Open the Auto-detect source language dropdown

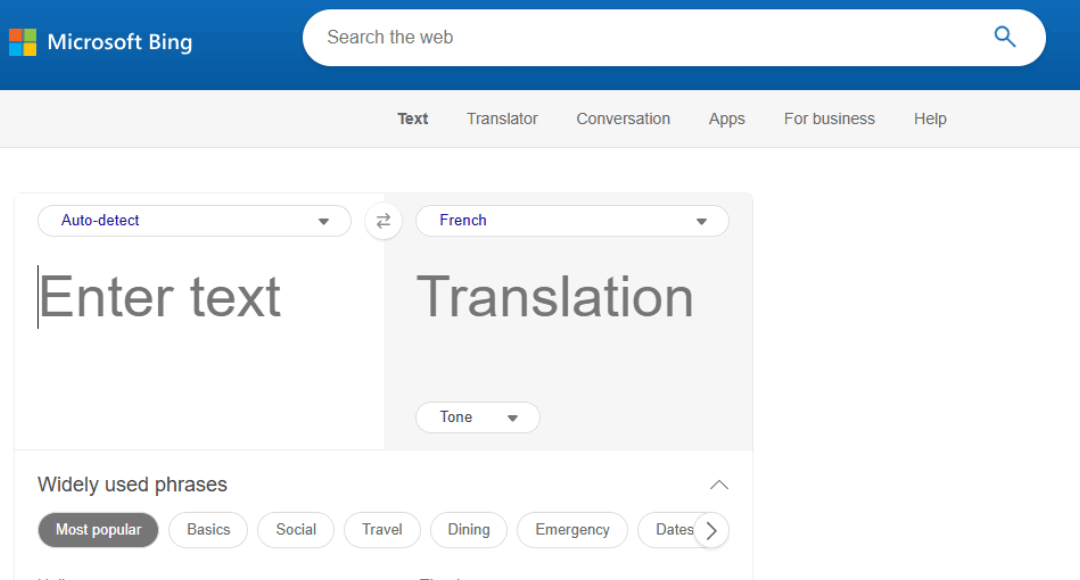pyautogui.click(x=194, y=220)
